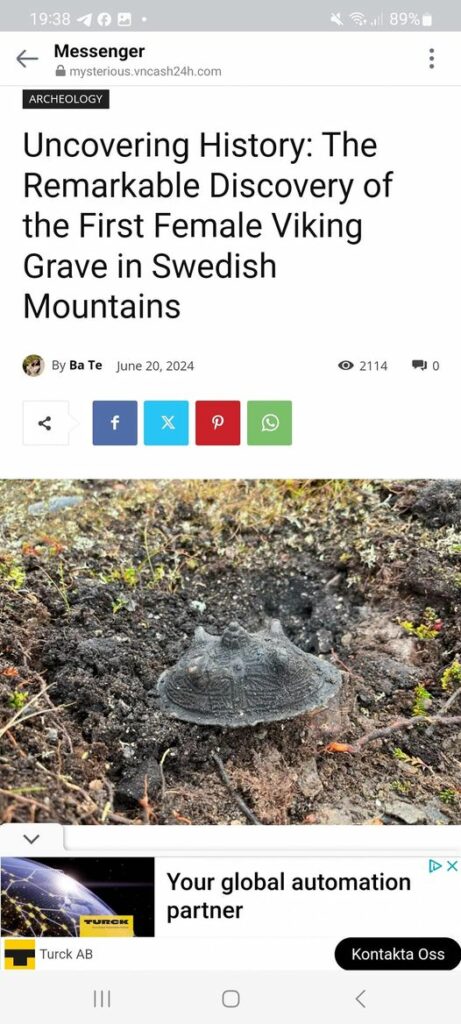Open the recent apps navigation button

(x=101, y=999)
